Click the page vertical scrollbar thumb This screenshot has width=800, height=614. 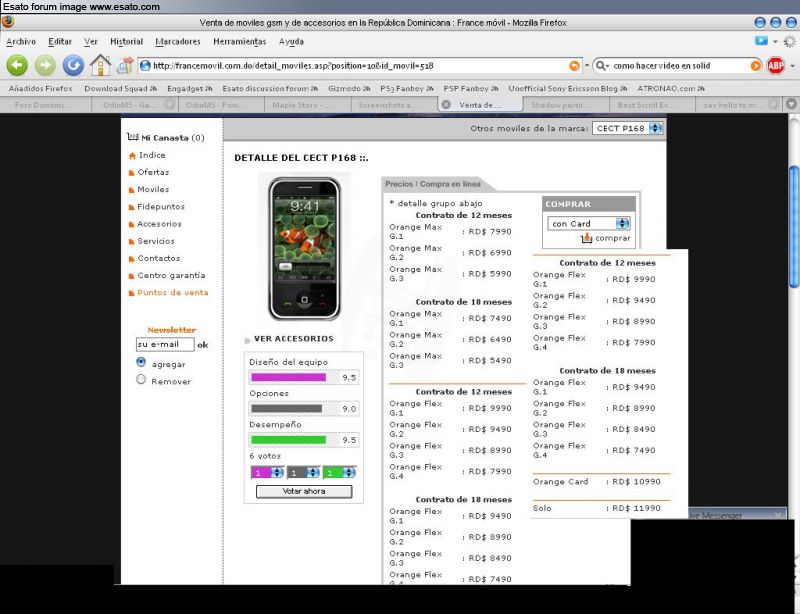[x=794, y=227]
